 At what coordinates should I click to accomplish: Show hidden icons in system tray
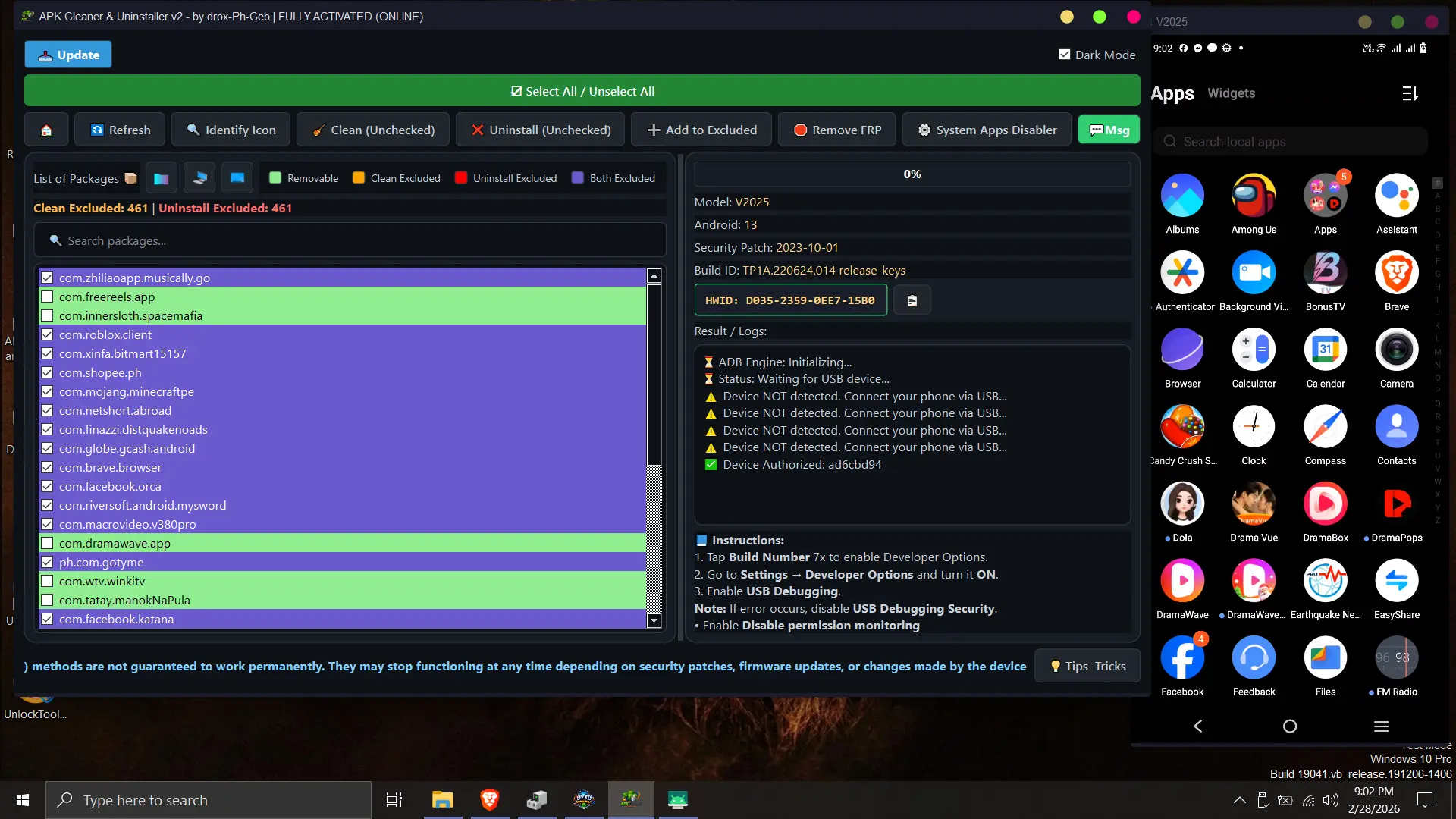1239,799
